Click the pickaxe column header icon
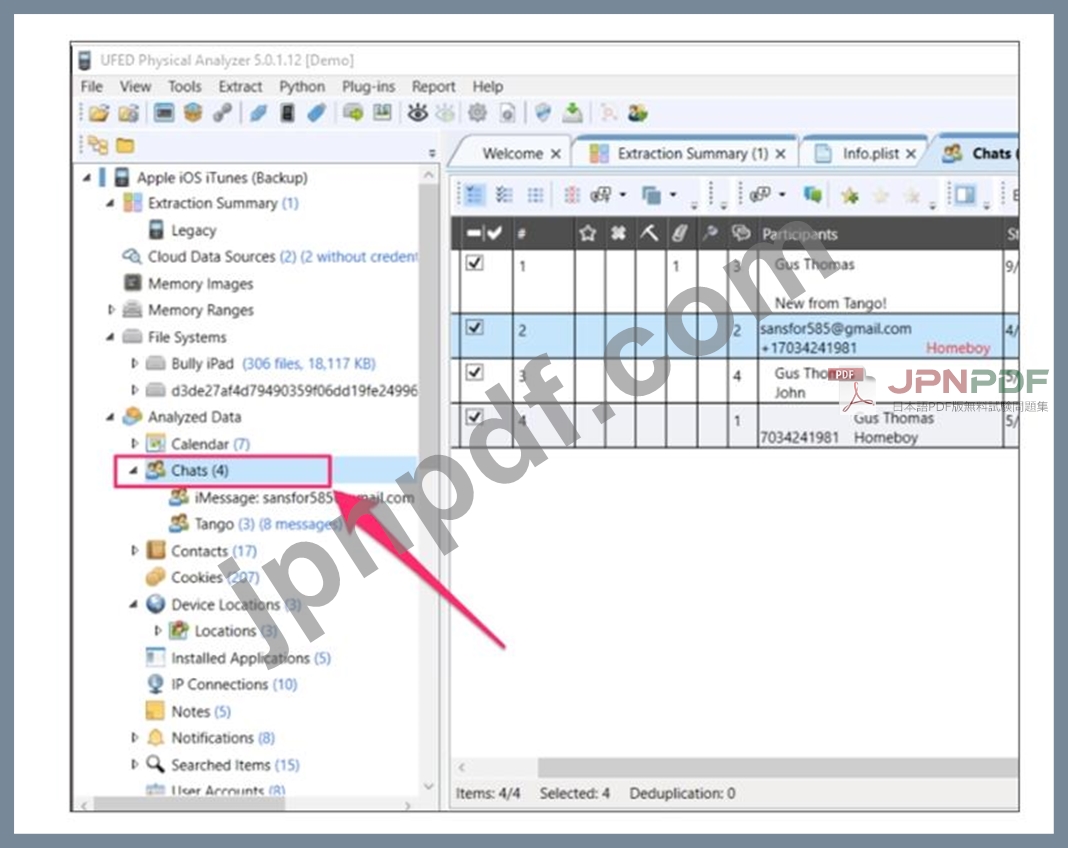Viewport: 1068px width, 848px height. pos(648,234)
